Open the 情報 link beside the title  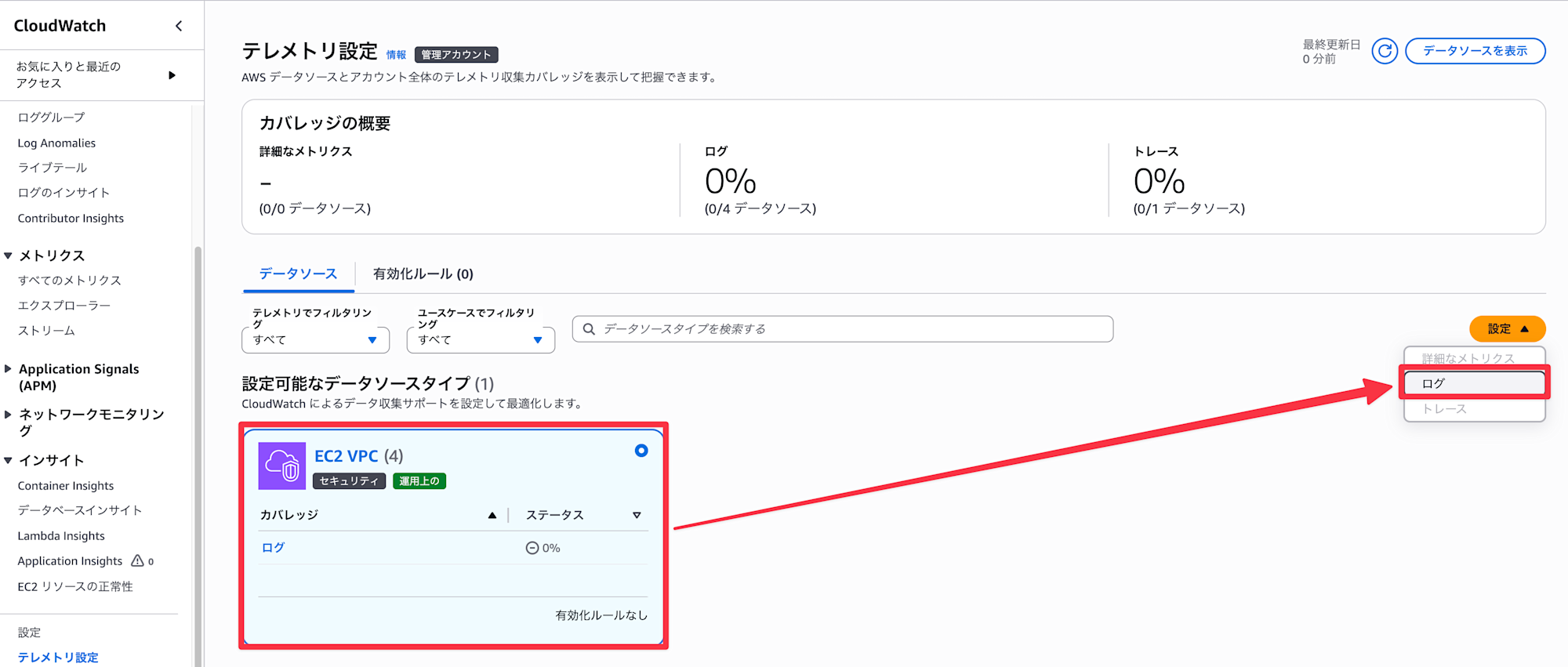[x=396, y=55]
